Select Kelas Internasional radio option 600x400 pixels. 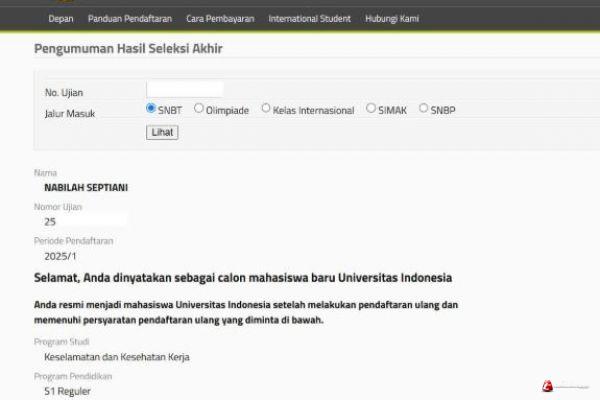(x=266, y=109)
